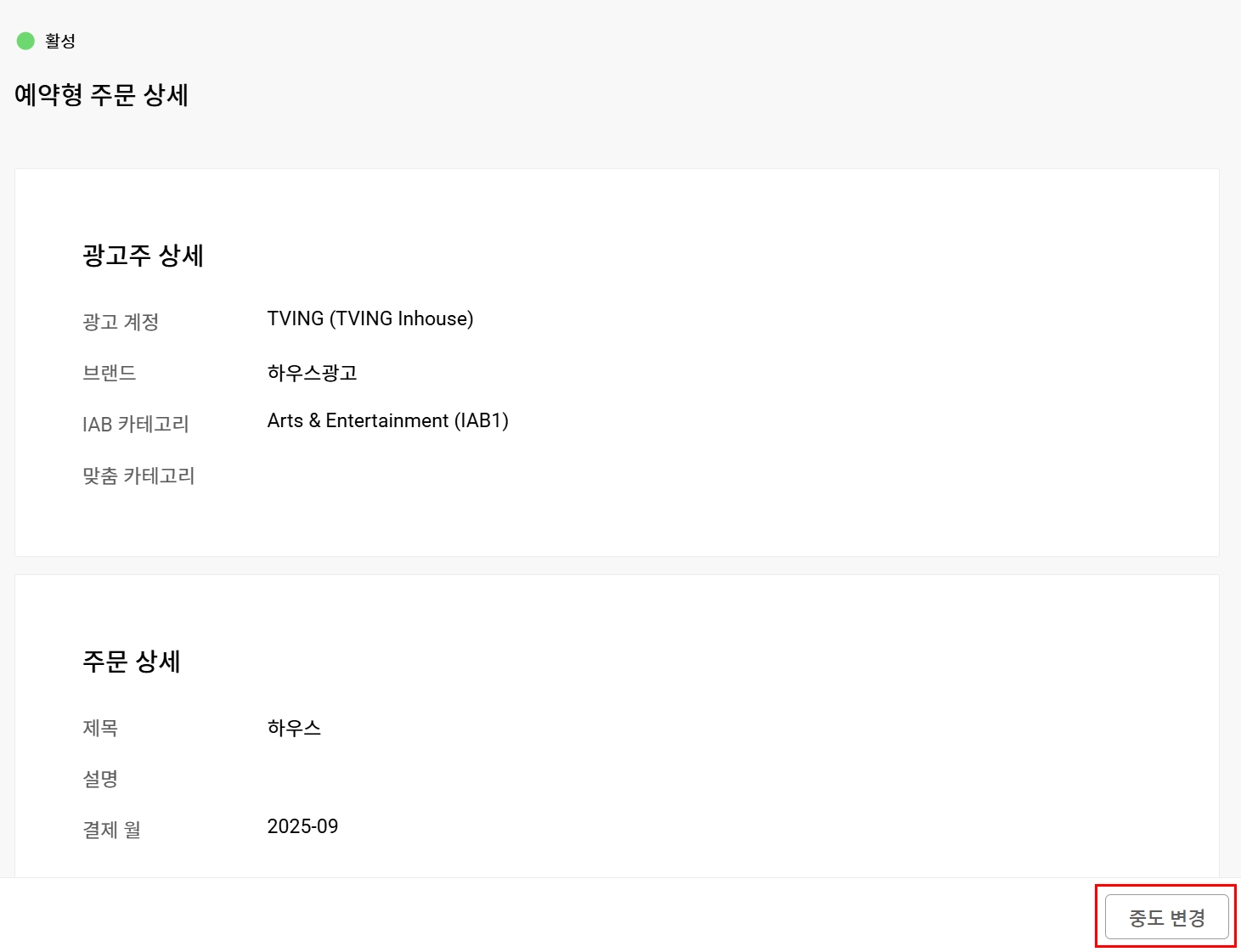Select the Arts & Entertainment (IAB1) value
This screenshot has width=1241, height=952.
387,421
